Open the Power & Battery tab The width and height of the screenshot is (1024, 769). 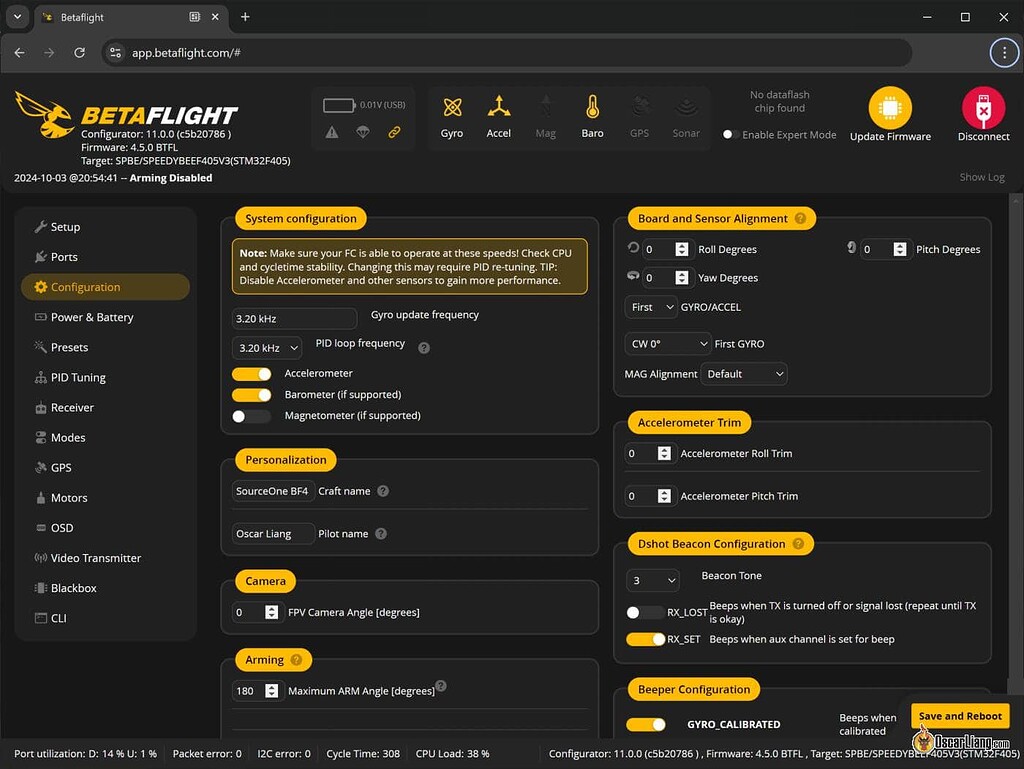coord(105,317)
